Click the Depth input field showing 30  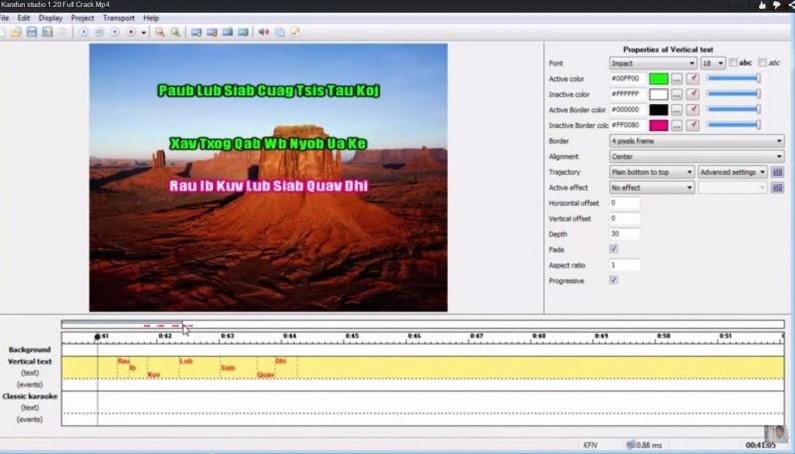pyautogui.click(x=624, y=234)
